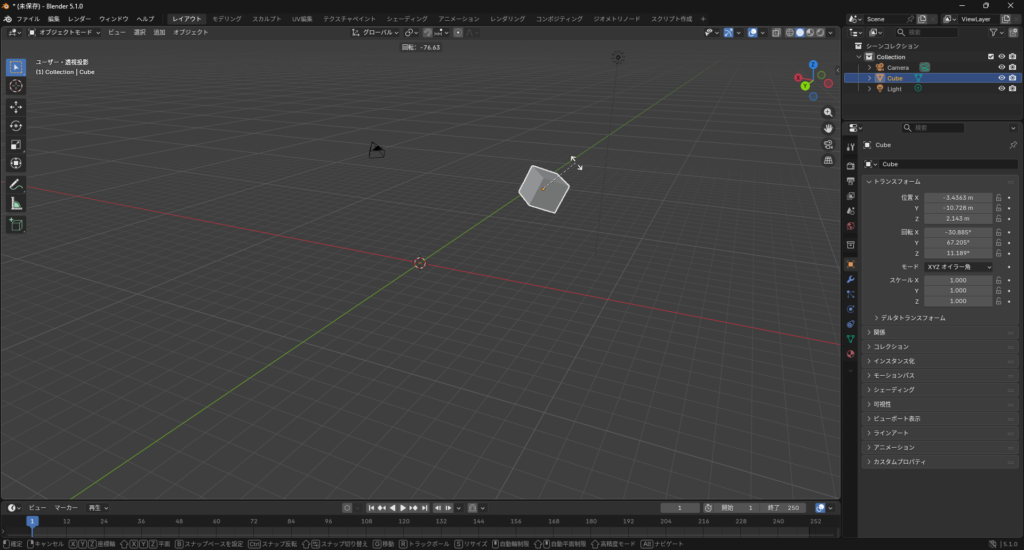The width and height of the screenshot is (1024, 550).
Task: Expand the Camera item in outliner
Action: click(x=869, y=67)
